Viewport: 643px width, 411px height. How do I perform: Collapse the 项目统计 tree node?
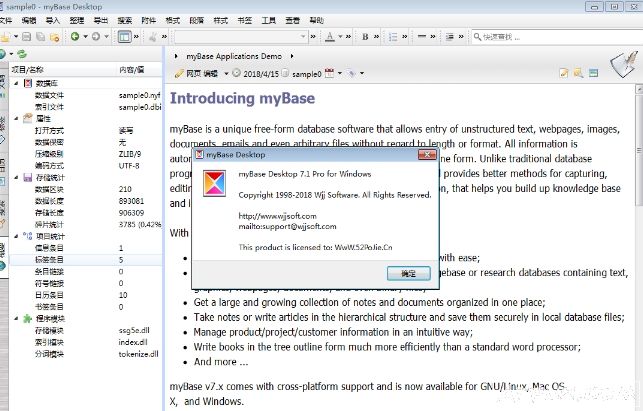tap(16, 236)
